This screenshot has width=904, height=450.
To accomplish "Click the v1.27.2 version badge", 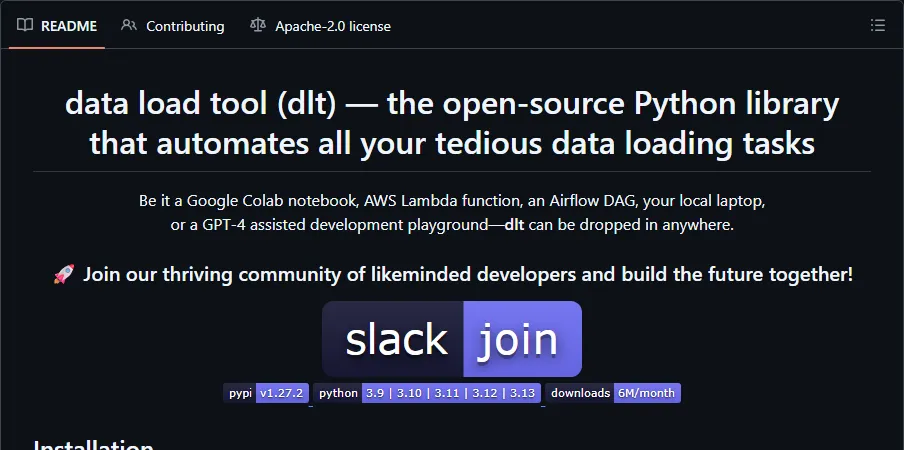I will click(282, 393).
